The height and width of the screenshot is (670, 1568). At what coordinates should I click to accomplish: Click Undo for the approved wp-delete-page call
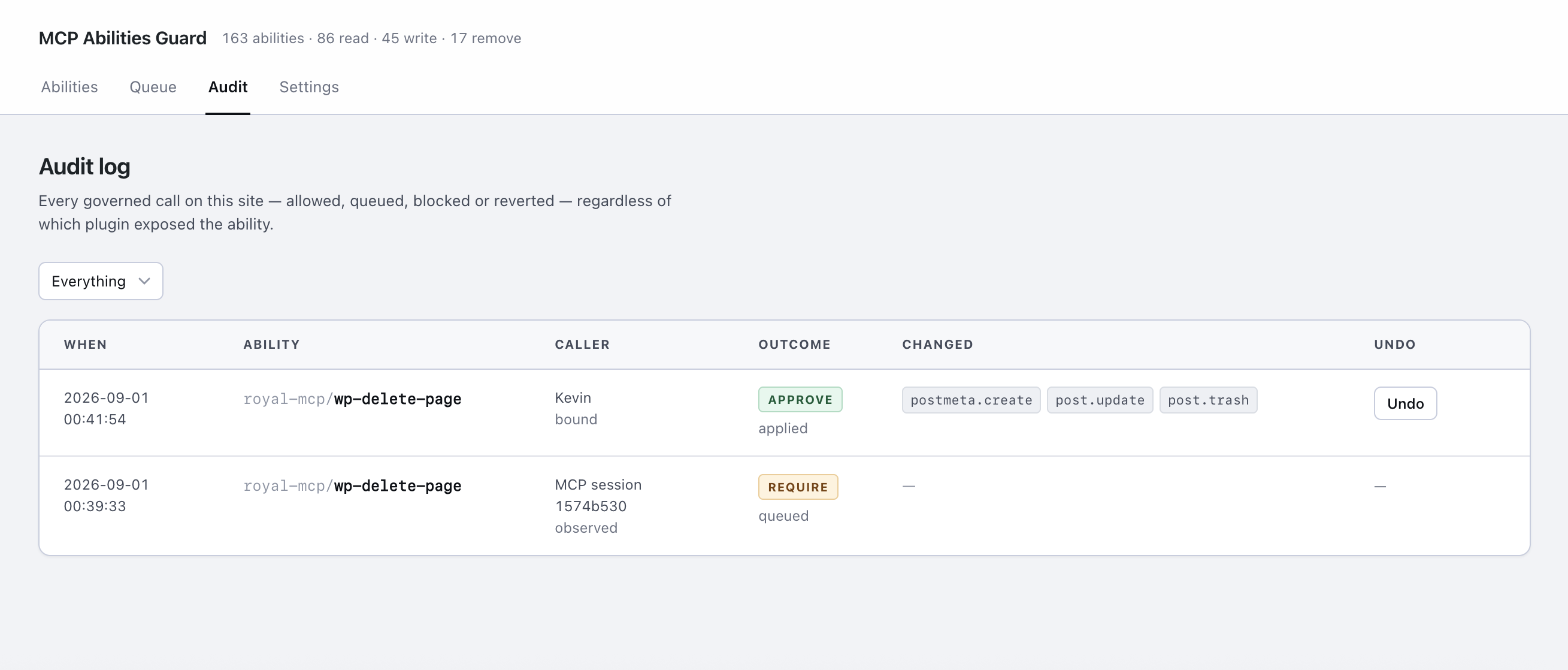(1405, 403)
